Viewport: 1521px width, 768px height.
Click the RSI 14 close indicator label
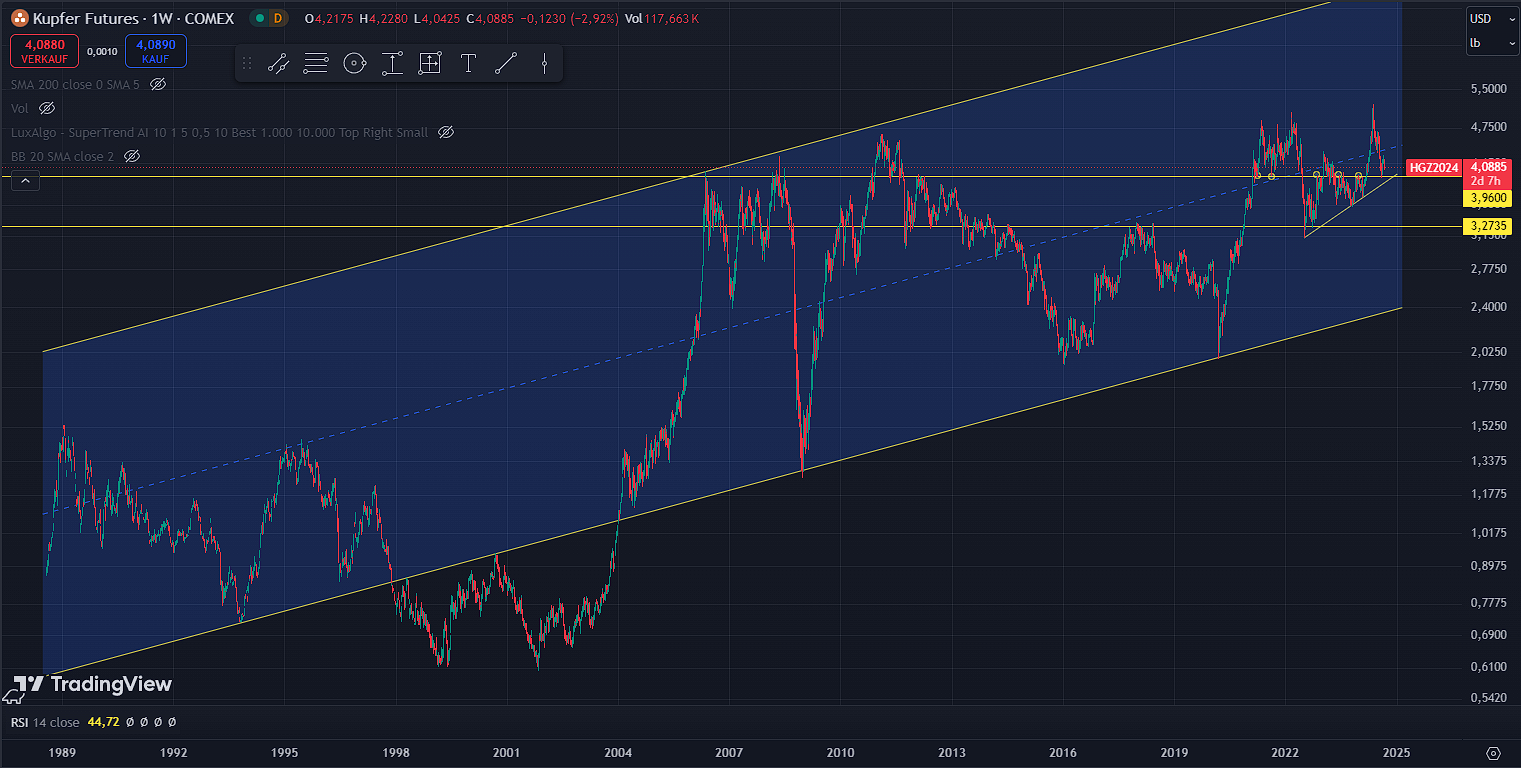[x=45, y=721]
